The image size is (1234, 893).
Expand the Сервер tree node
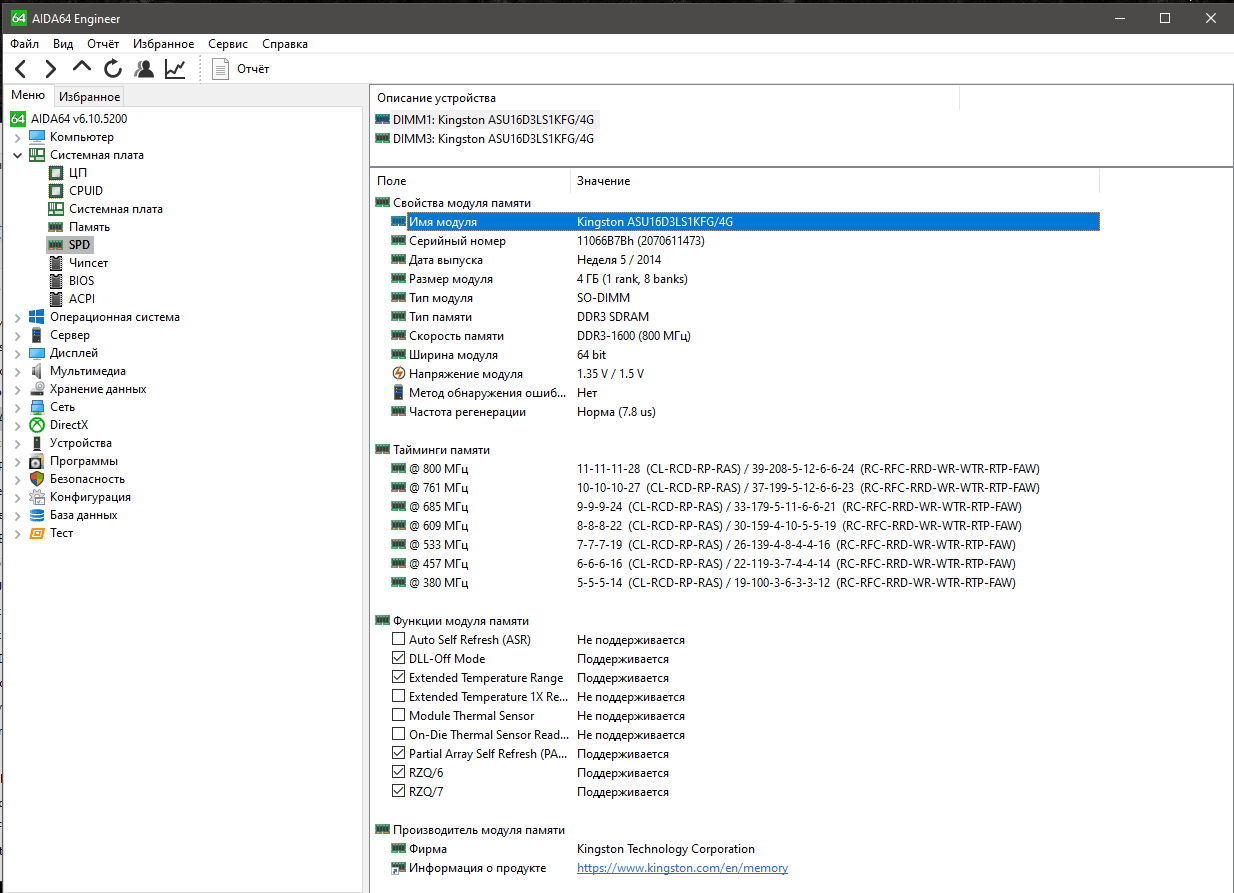click(18, 335)
